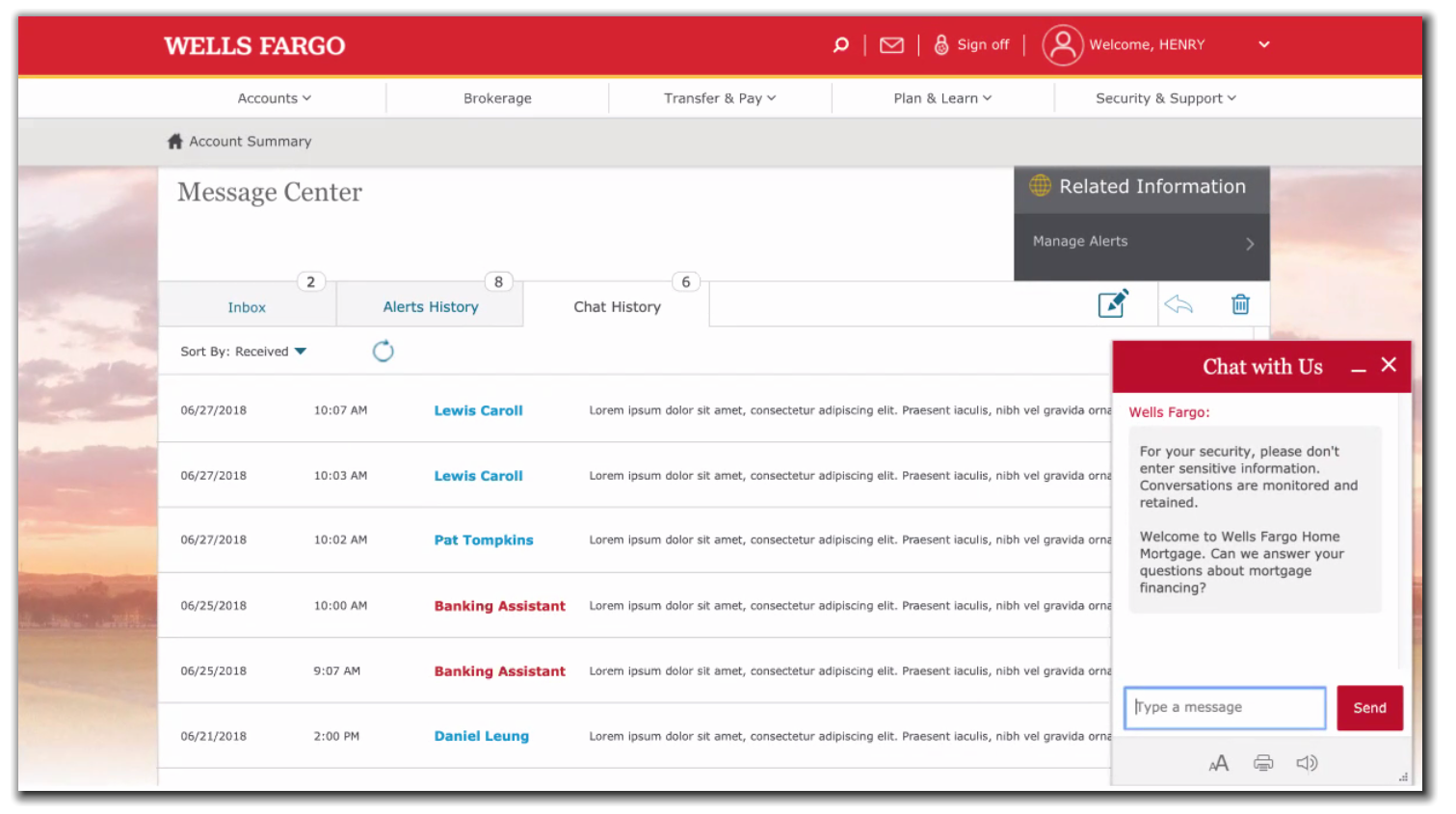Click the Chat History badge showing 6
The height and width of the screenshot is (814, 1456).
coord(685,282)
